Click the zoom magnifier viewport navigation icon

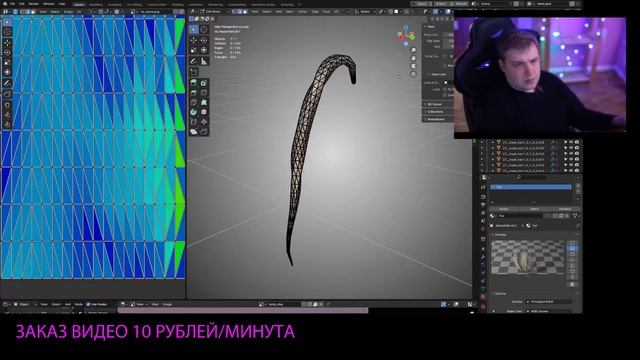click(413, 50)
